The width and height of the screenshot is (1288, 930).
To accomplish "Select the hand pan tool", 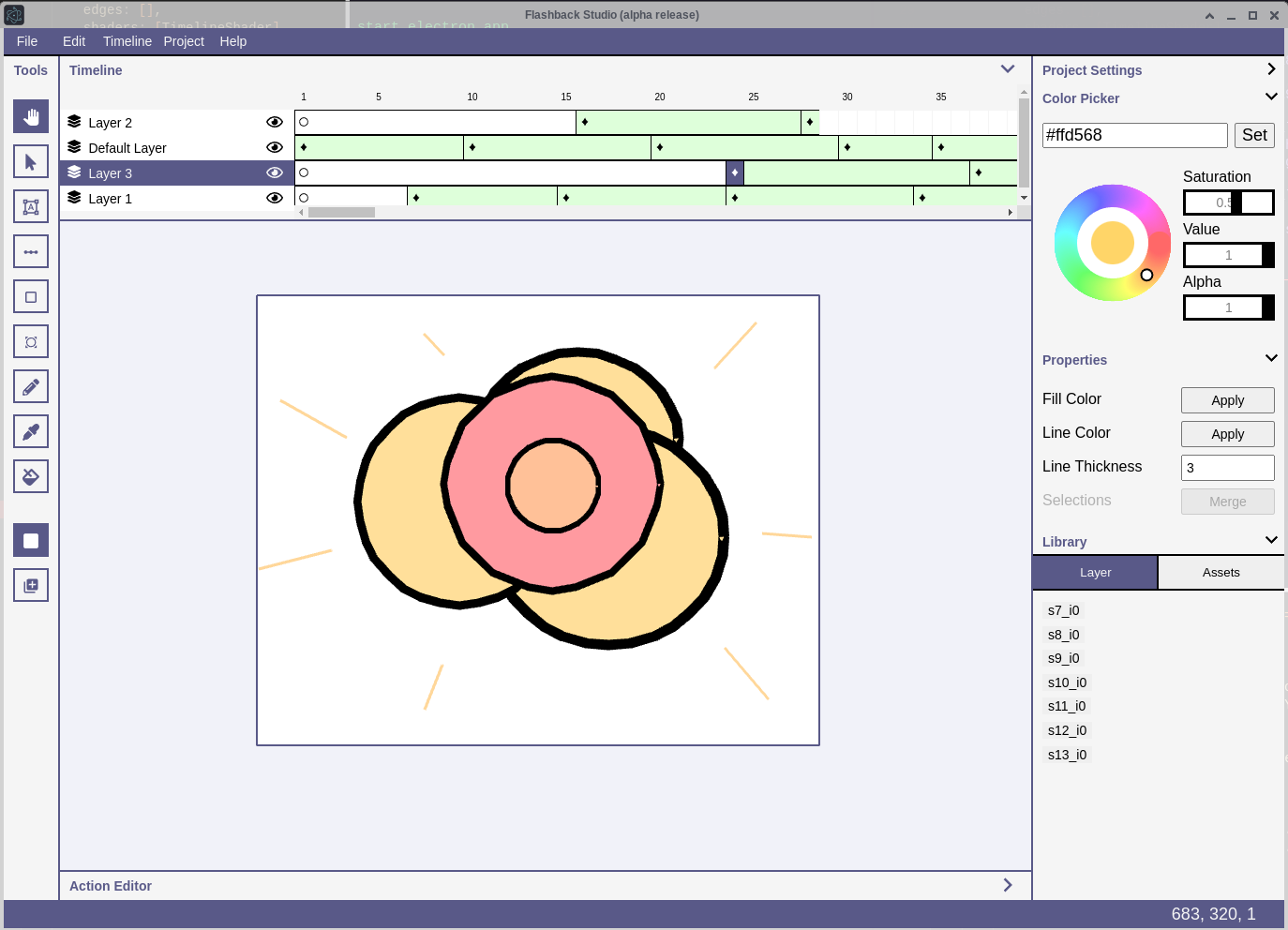I will click(31, 116).
